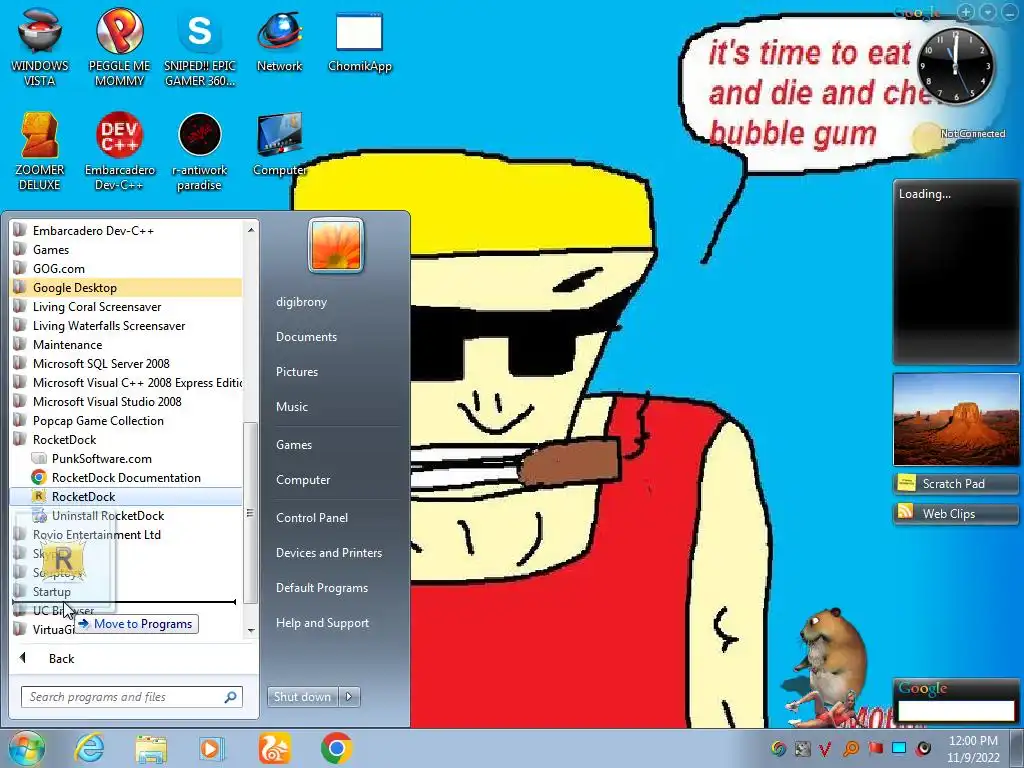Open Windows Explorer from the taskbar
1024x768 pixels.
click(151, 748)
